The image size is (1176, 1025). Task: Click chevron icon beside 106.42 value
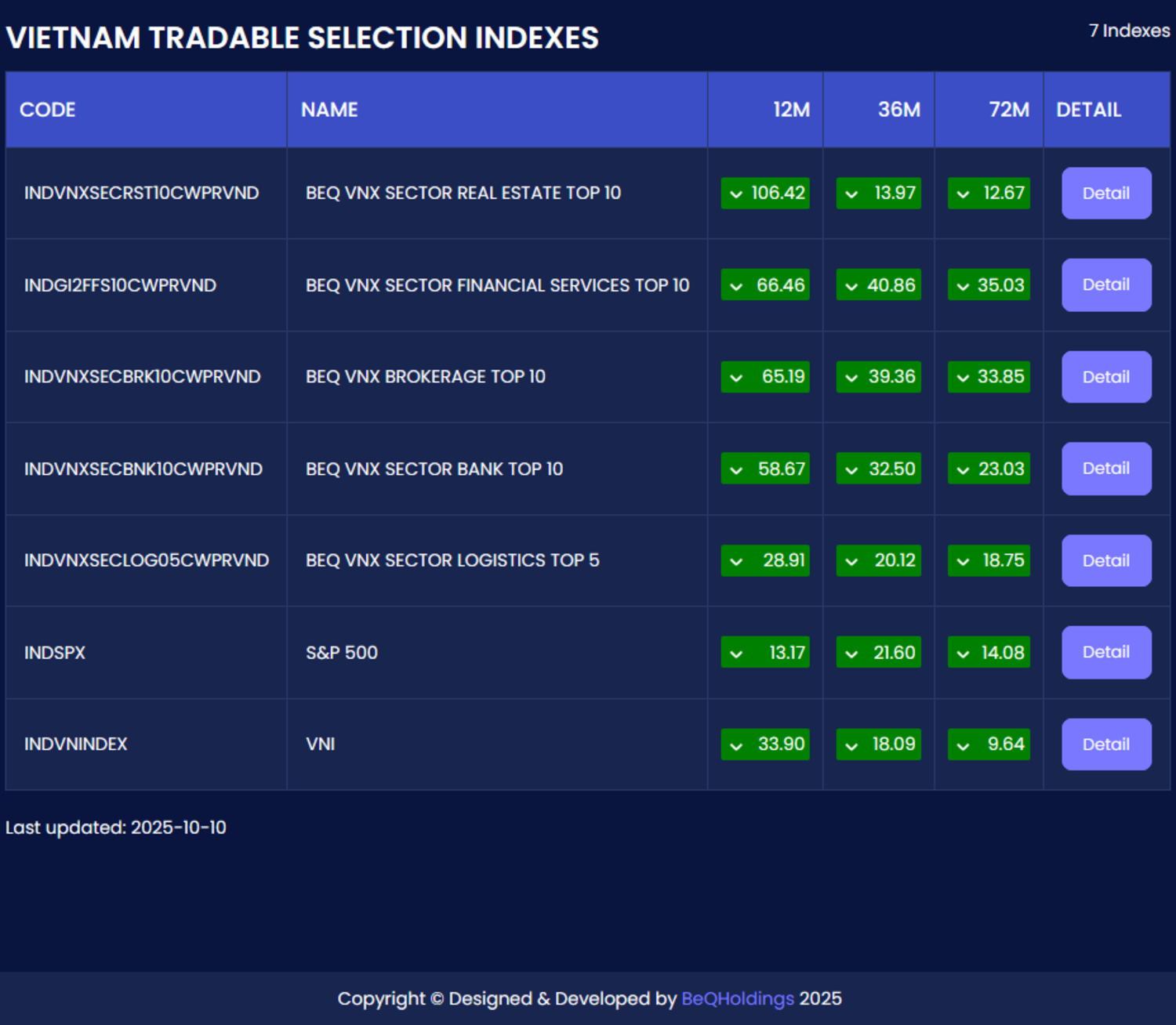(x=736, y=194)
